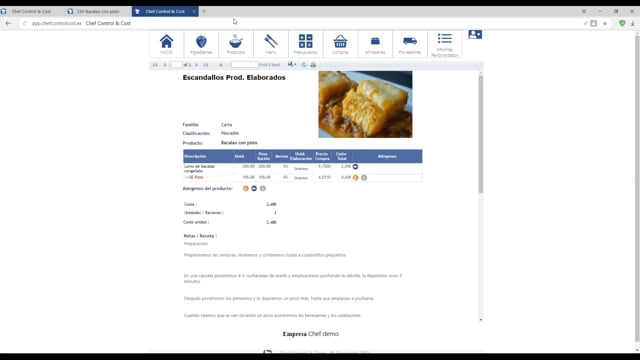Click the report vertical scrollbar thumb
The width and height of the screenshot is (640, 360).
pos(480,134)
